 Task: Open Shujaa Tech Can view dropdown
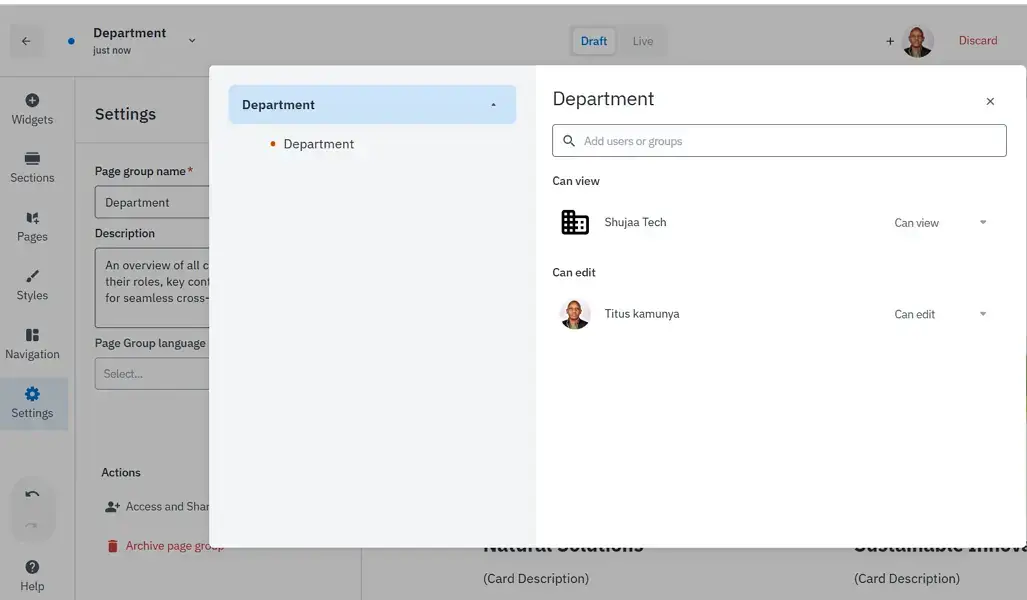[x=941, y=223]
